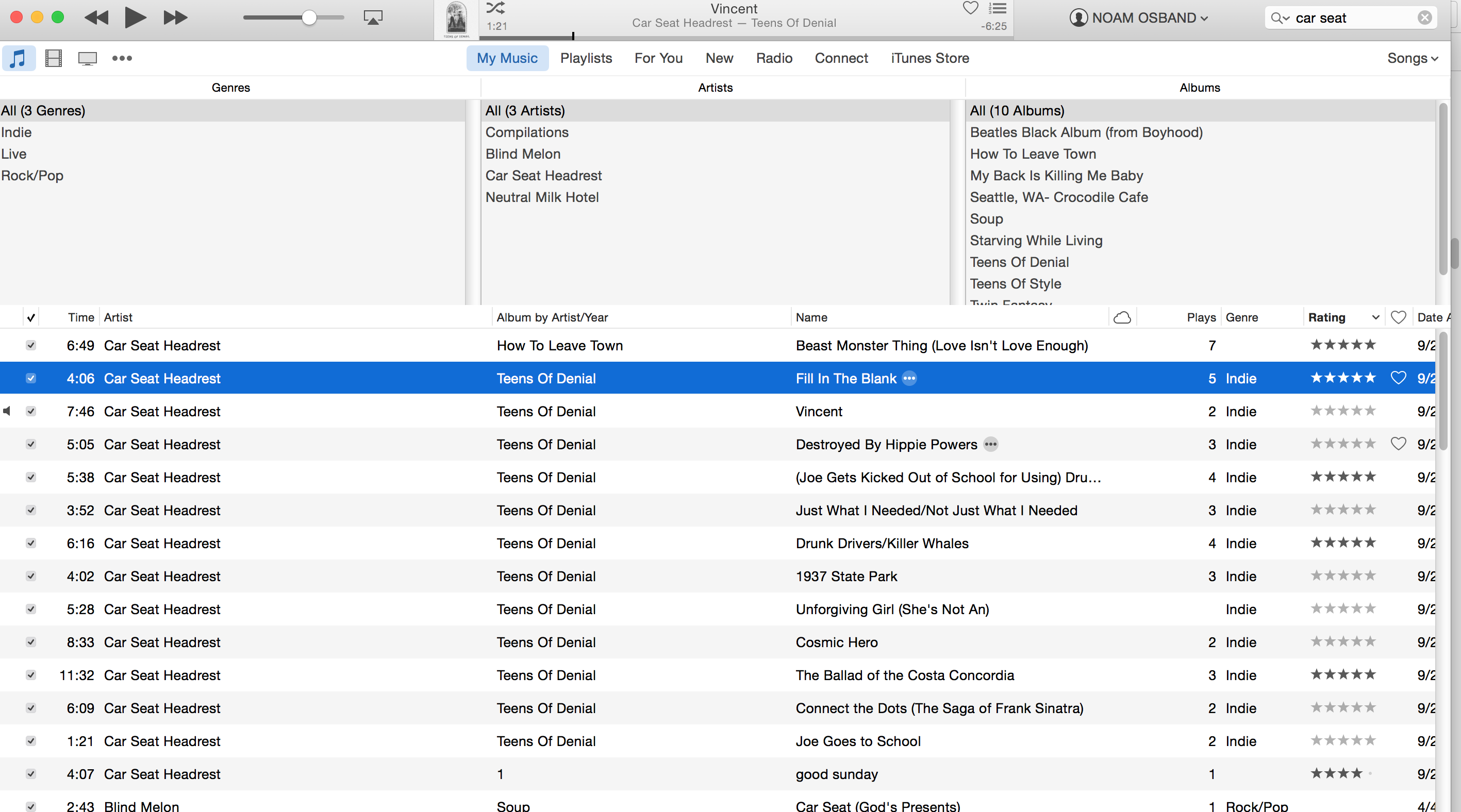This screenshot has width=1461, height=812.
Task: Click the speaker now-playing icon beside Vincent
Action: [7, 411]
